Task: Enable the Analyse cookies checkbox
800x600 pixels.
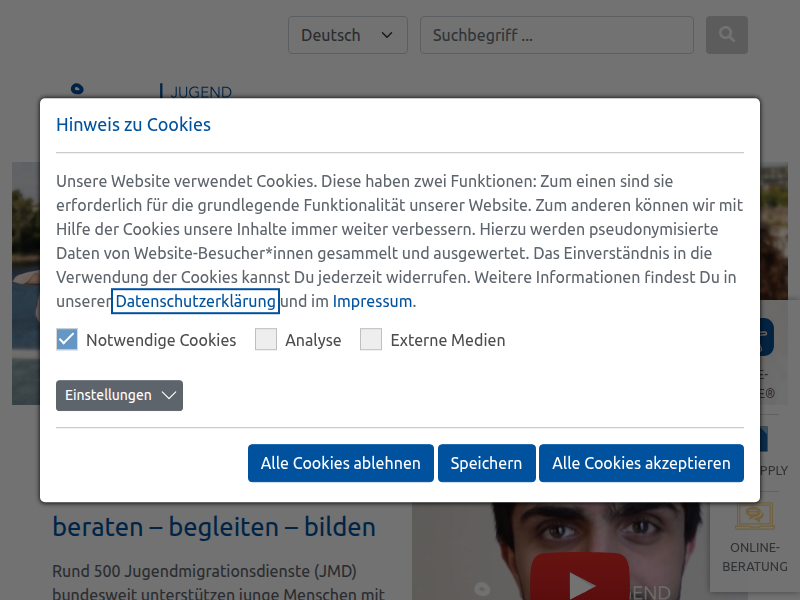Action: (x=266, y=339)
